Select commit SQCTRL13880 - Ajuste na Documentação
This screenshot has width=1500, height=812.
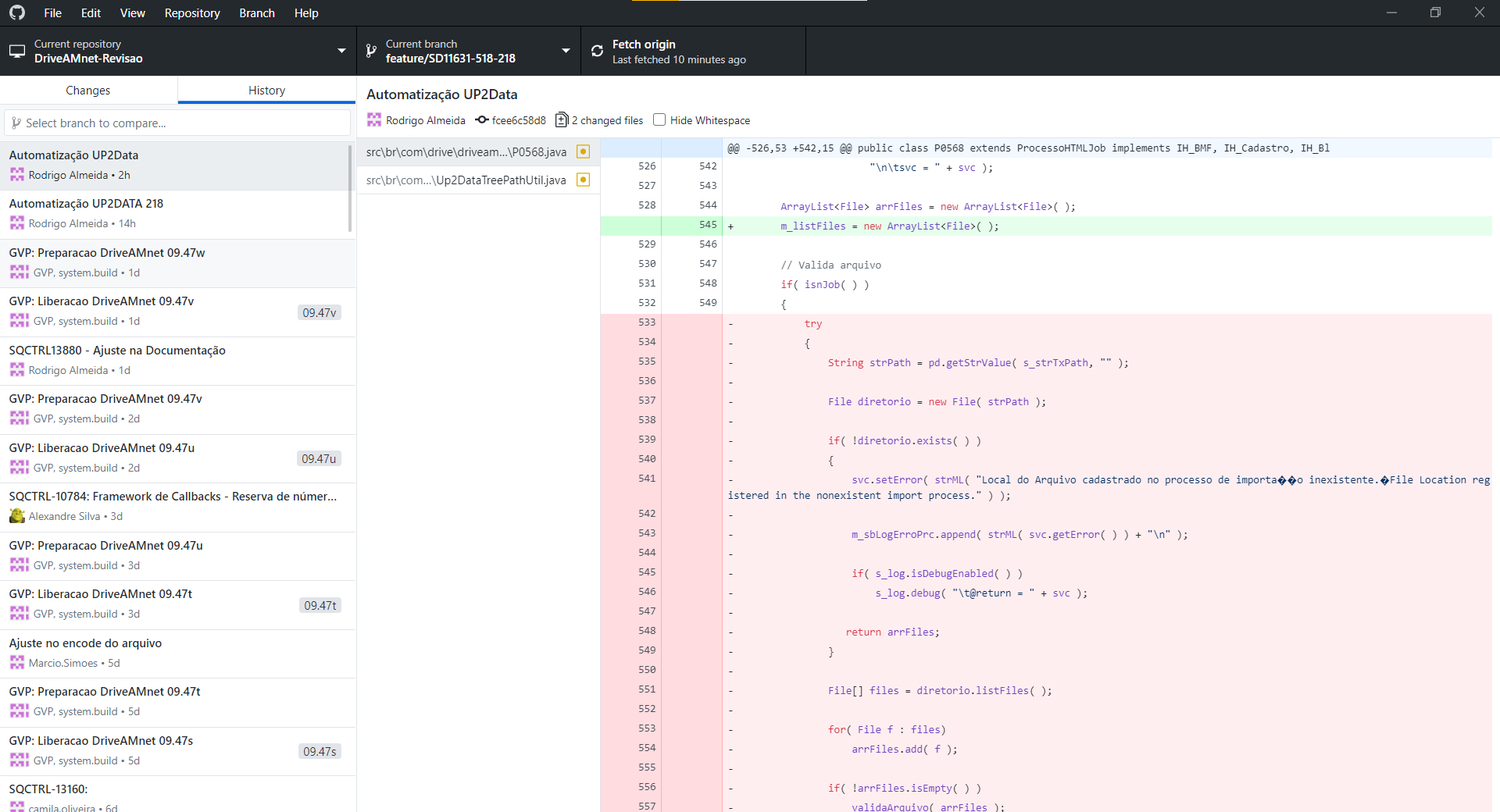click(x=177, y=361)
